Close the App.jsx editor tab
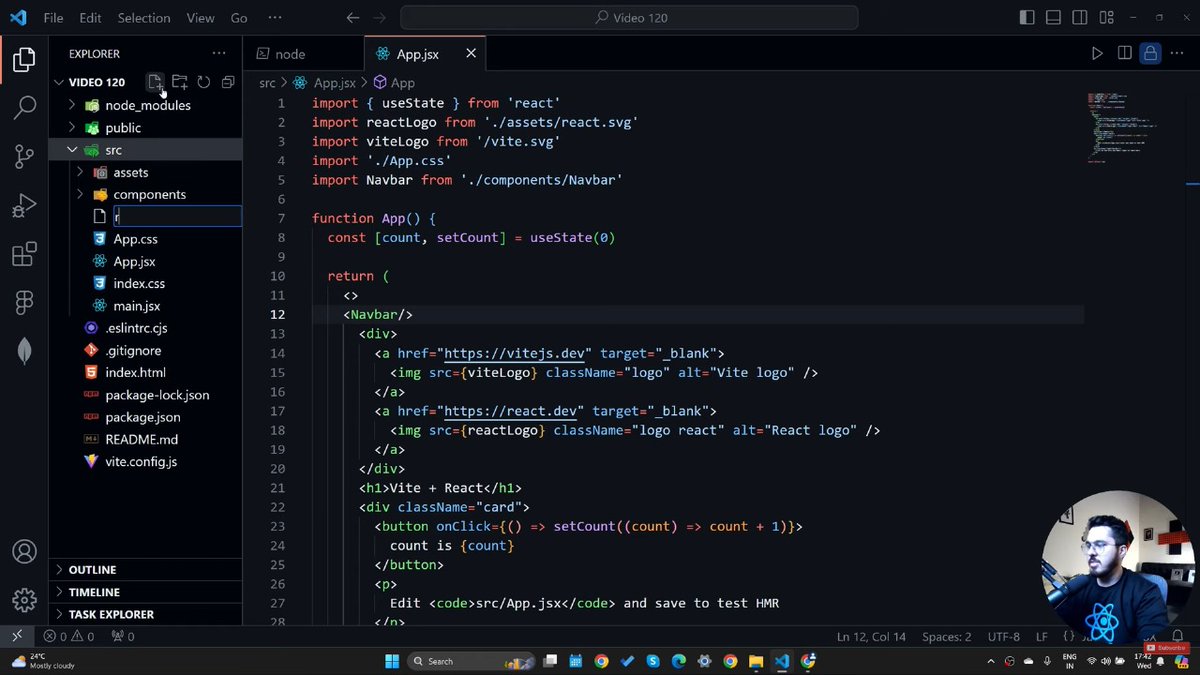The width and height of the screenshot is (1200, 675). pyautogui.click(x=470, y=53)
